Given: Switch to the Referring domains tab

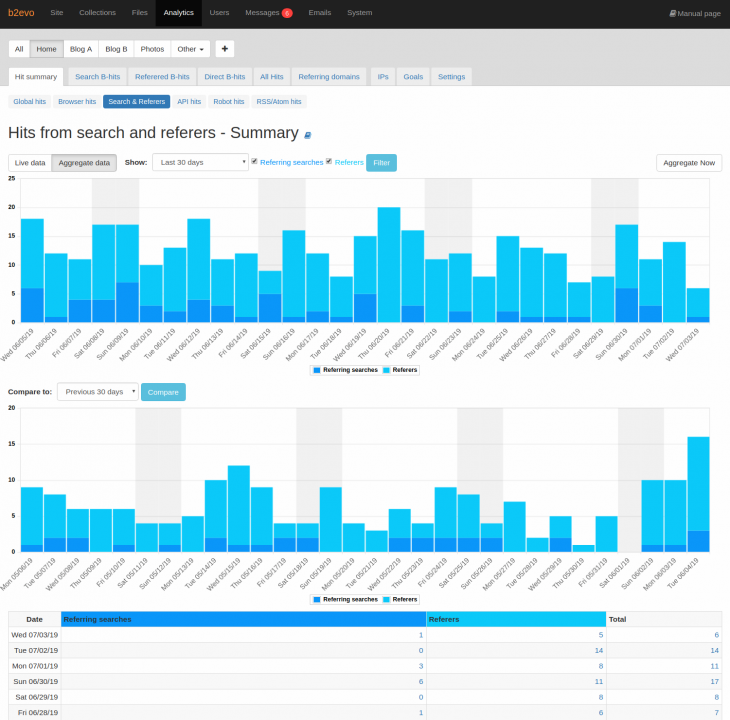Looking at the screenshot, I should (329, 77).
